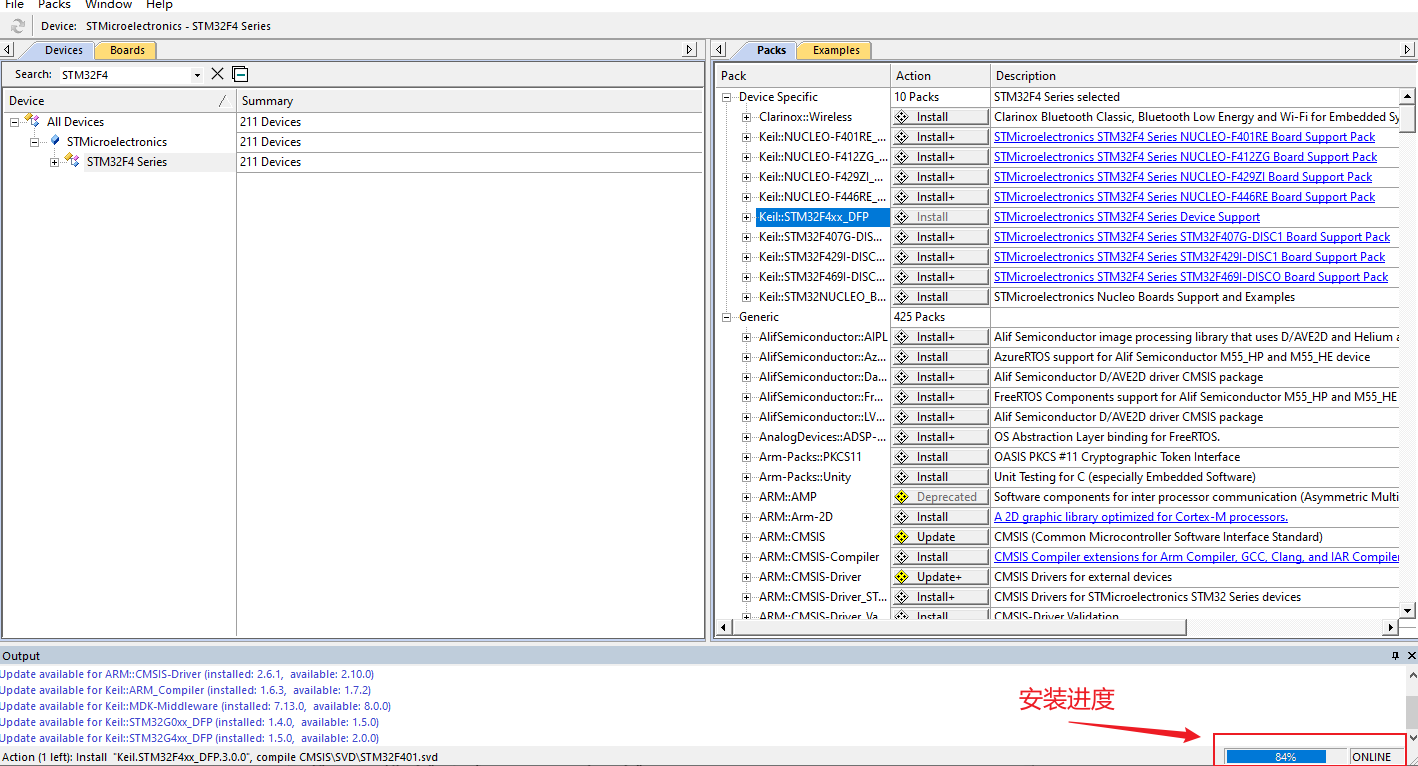Click the Deprecated button for ARM::AMP
Viewport: 1418px width, 766px height.
pos(940,497)
